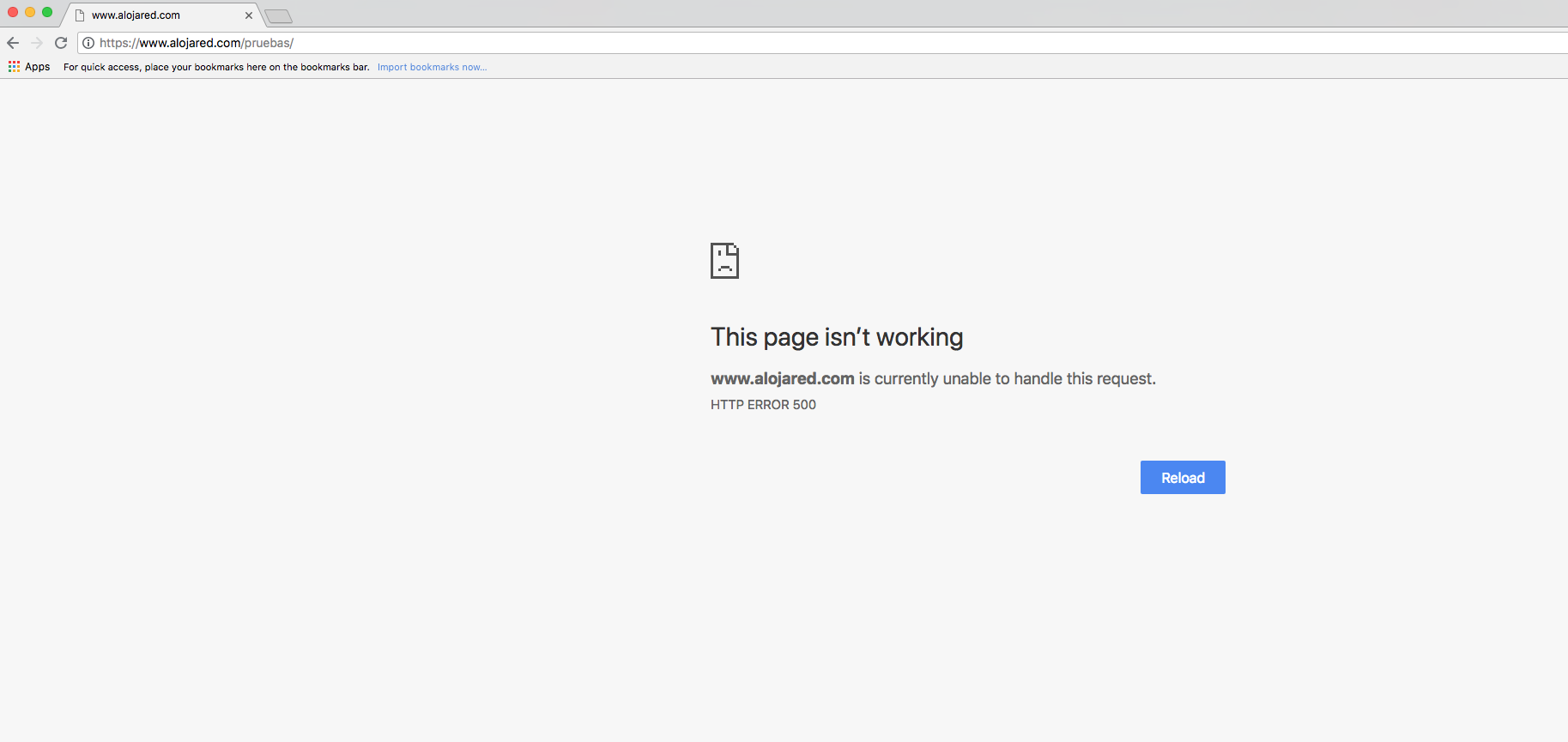The height and width of the screenshot is (742, 1568).
Task: Click the "This page isn't working" heading
Action: 837,337
